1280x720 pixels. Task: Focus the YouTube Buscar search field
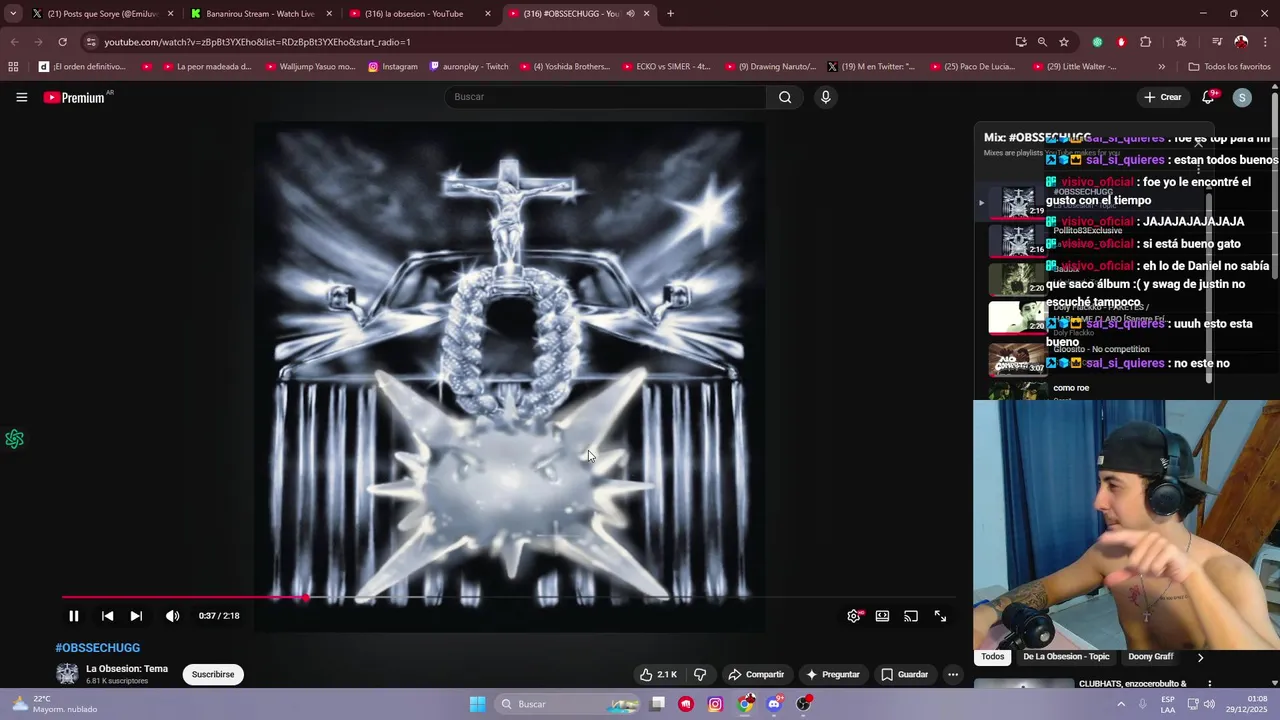605,97
